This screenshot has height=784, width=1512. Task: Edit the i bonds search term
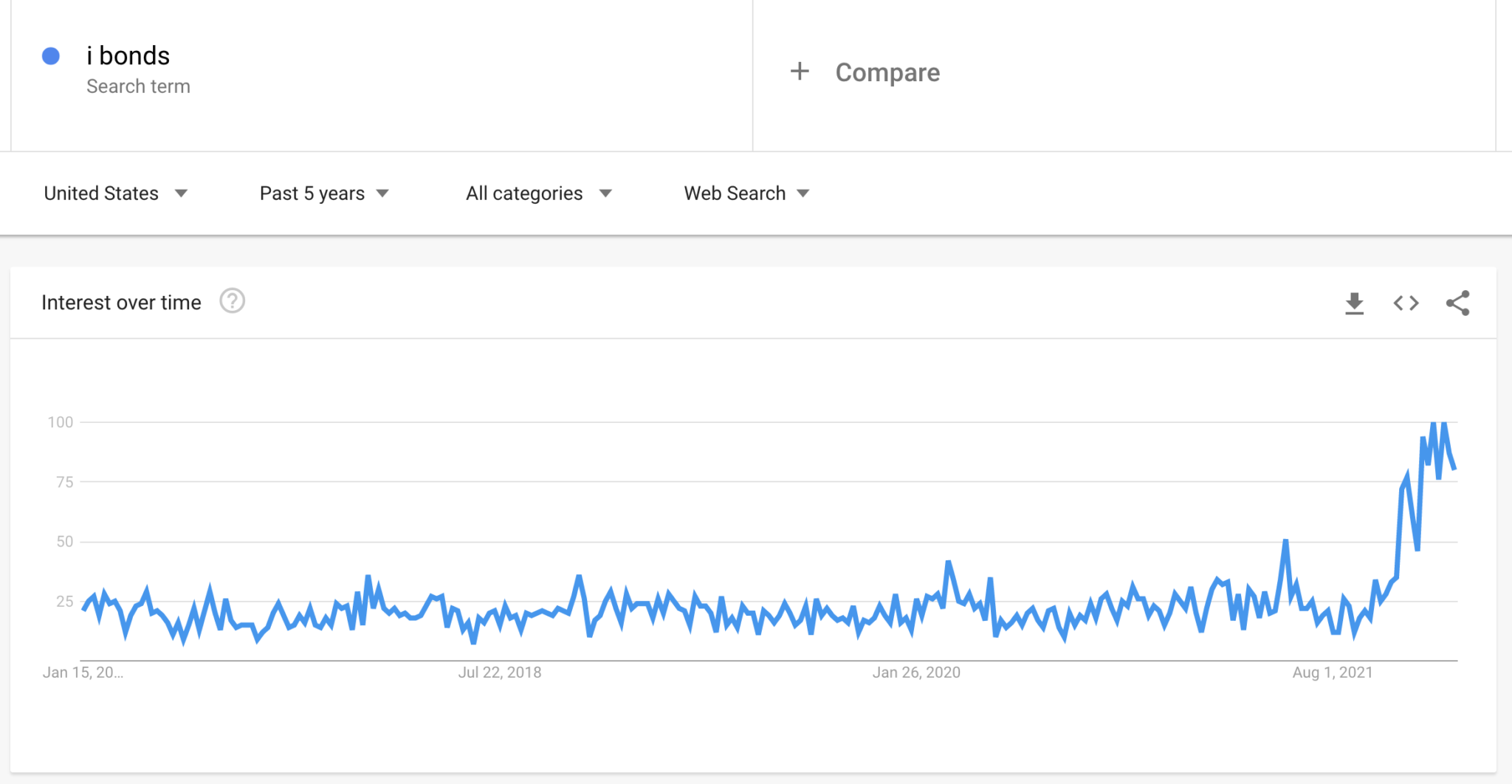coord(128,56)
